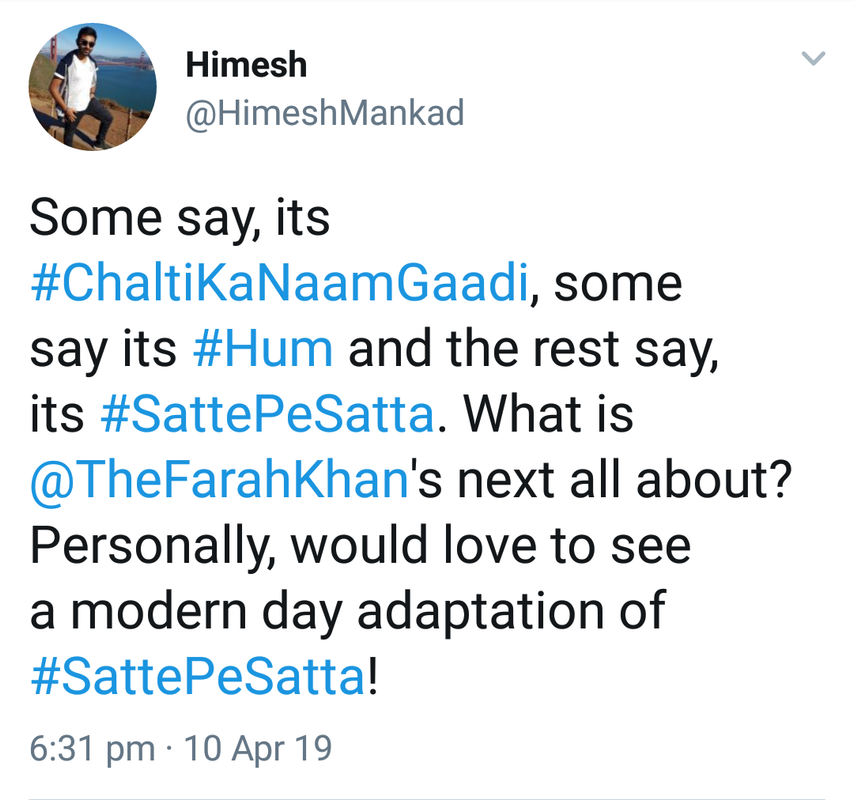This screenshot has height=800, width=854.
Task: Select #SattePeSatta hashtag before 'What is'
Action: 267,414
